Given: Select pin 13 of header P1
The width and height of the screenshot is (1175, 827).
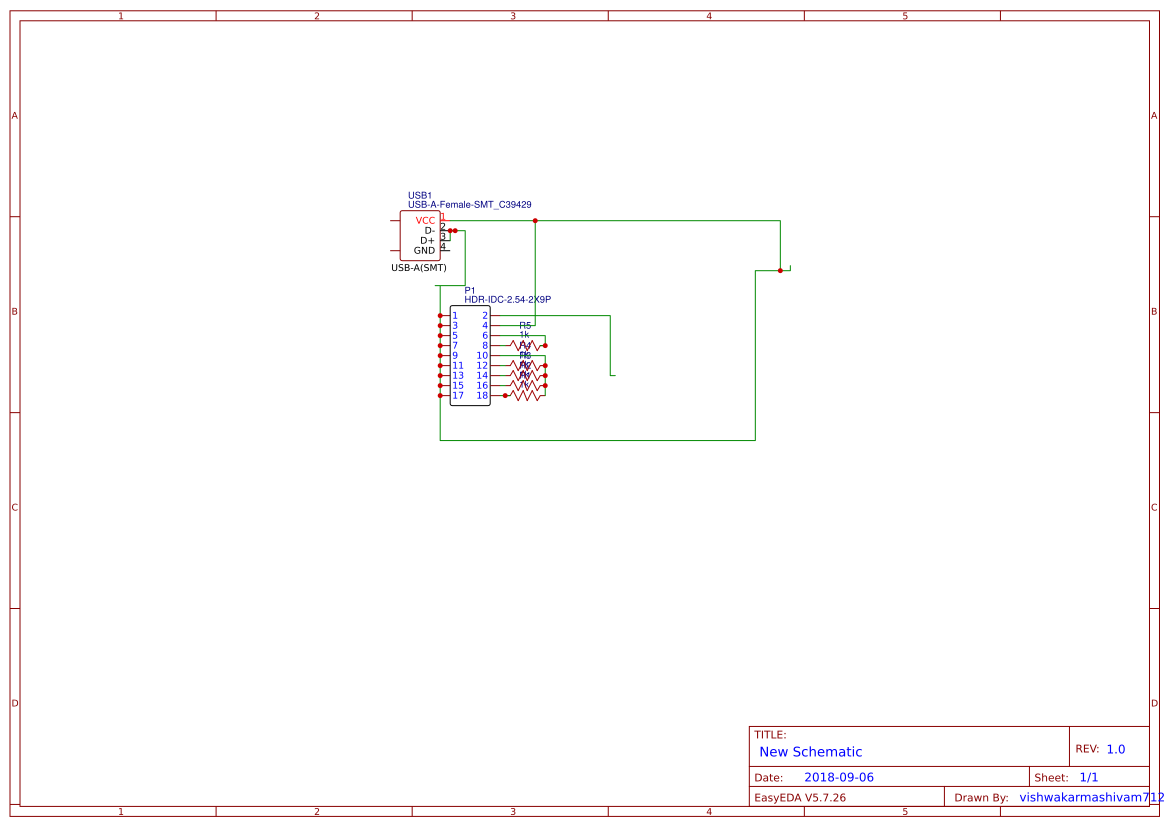Looking at the screenshot, I should pyautogui.click(x=458, y=375).
